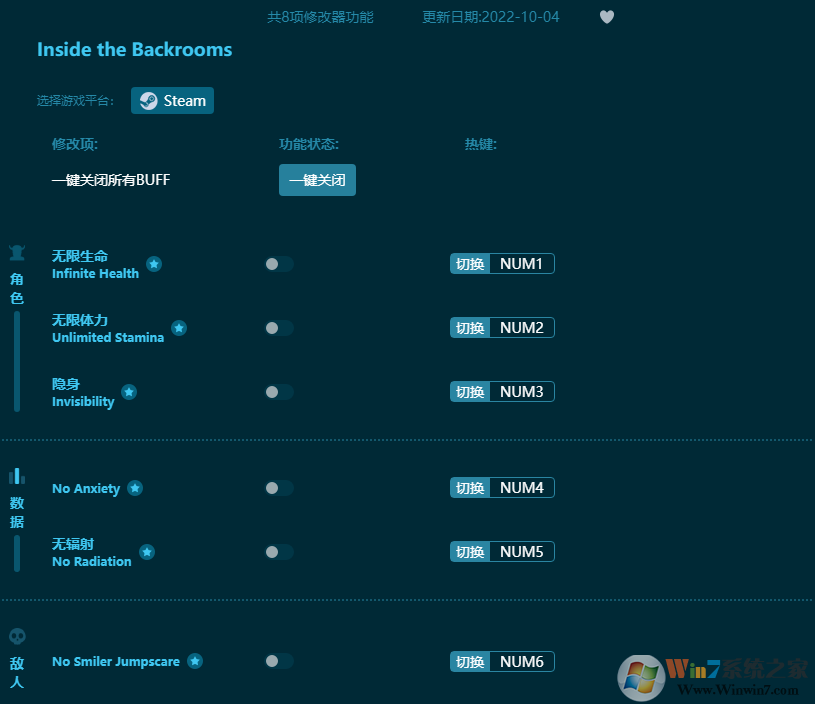Click the 切换 NUM1 hotkey button
The height and width of the screenshot is (704, 815).
pos(501,263)
